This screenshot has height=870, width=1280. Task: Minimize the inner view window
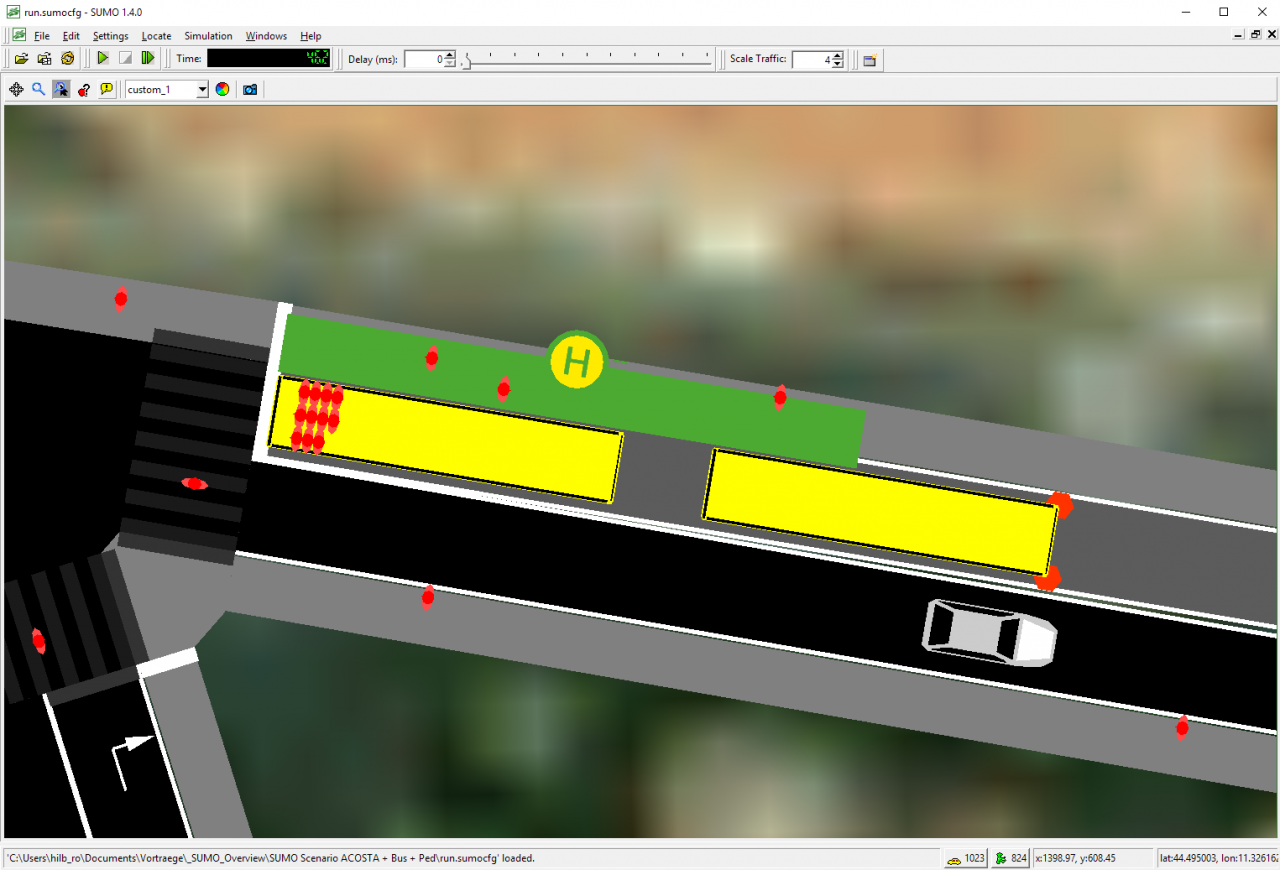tap(1240, 35)
